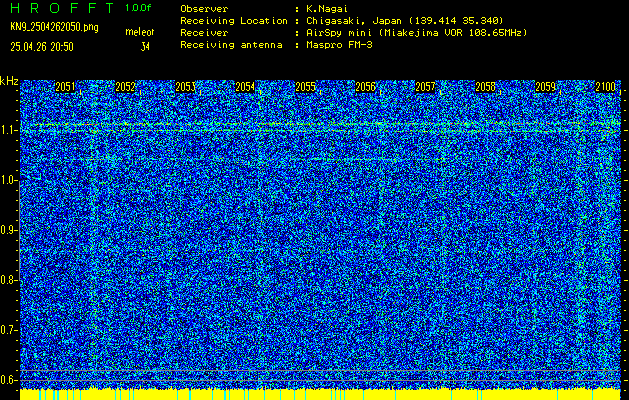Viewport: 629px width, 400px height.
Task: Click the Receiving Location field label
Action: click(x=234, y=21)
